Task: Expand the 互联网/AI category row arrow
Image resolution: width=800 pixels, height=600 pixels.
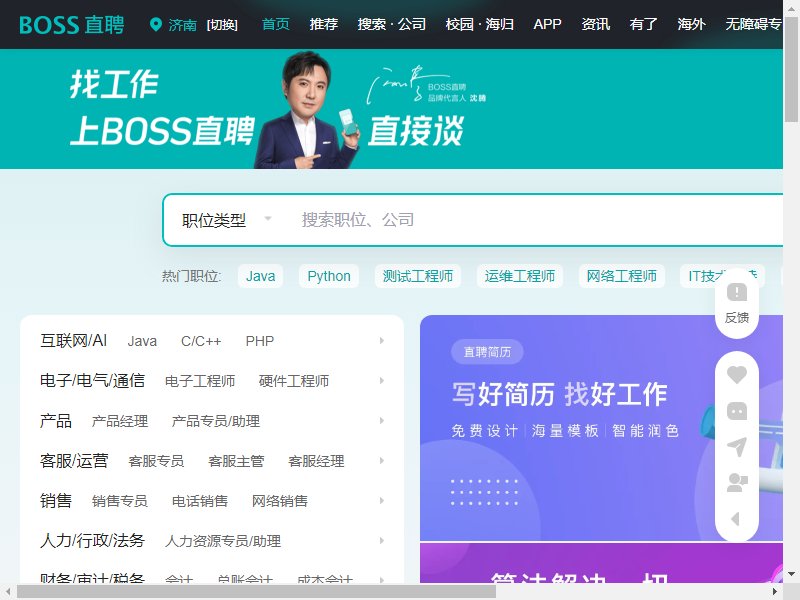Action: pyautogui.click(x=382, y=340)
